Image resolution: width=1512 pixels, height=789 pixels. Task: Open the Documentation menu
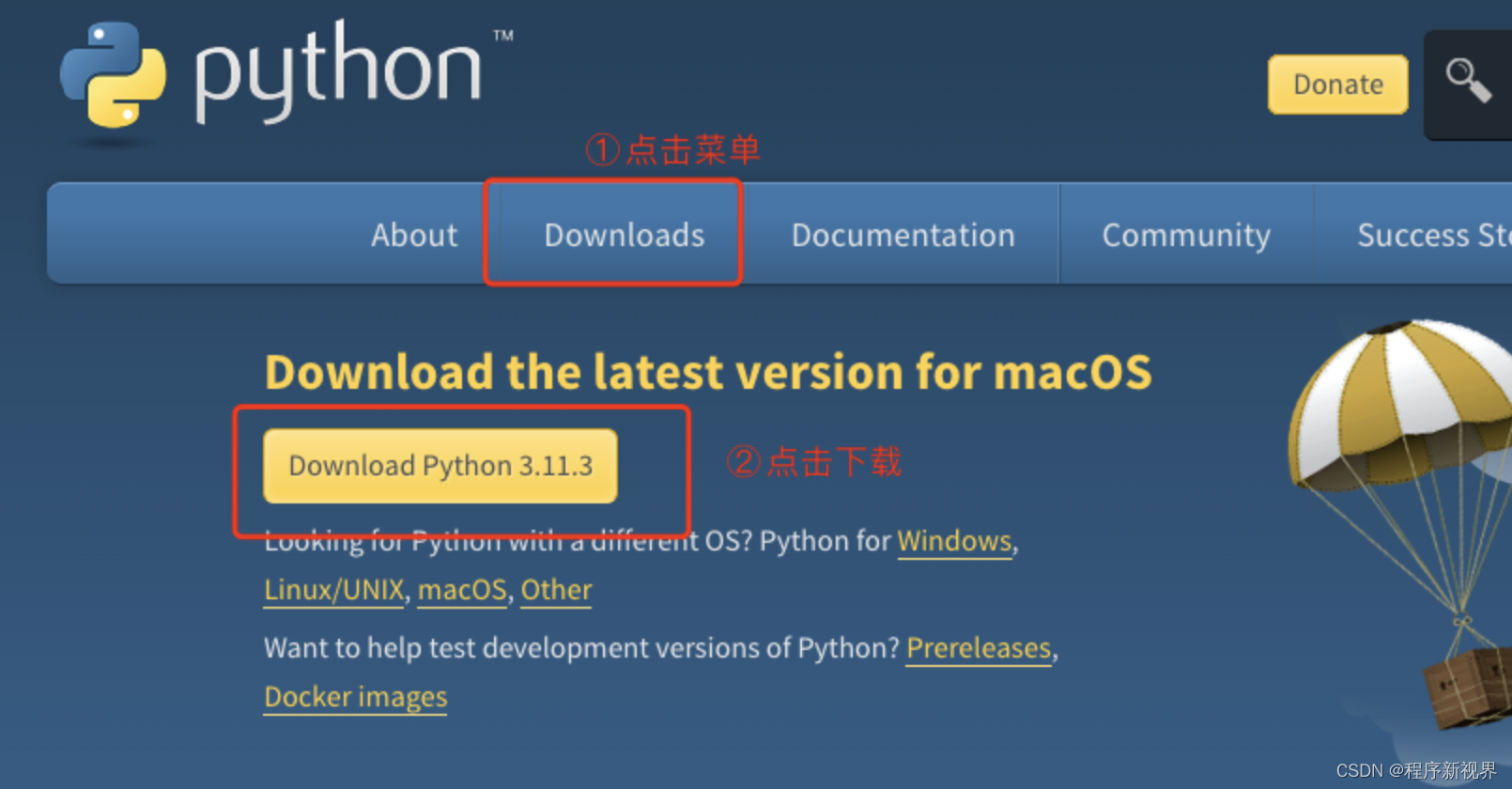903,235
